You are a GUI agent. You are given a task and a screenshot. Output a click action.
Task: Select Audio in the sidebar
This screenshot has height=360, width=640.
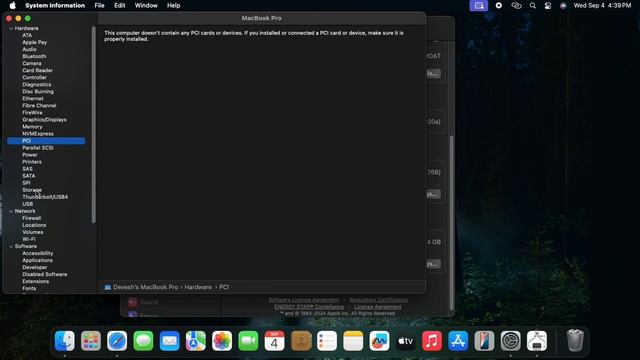[29, 49]
